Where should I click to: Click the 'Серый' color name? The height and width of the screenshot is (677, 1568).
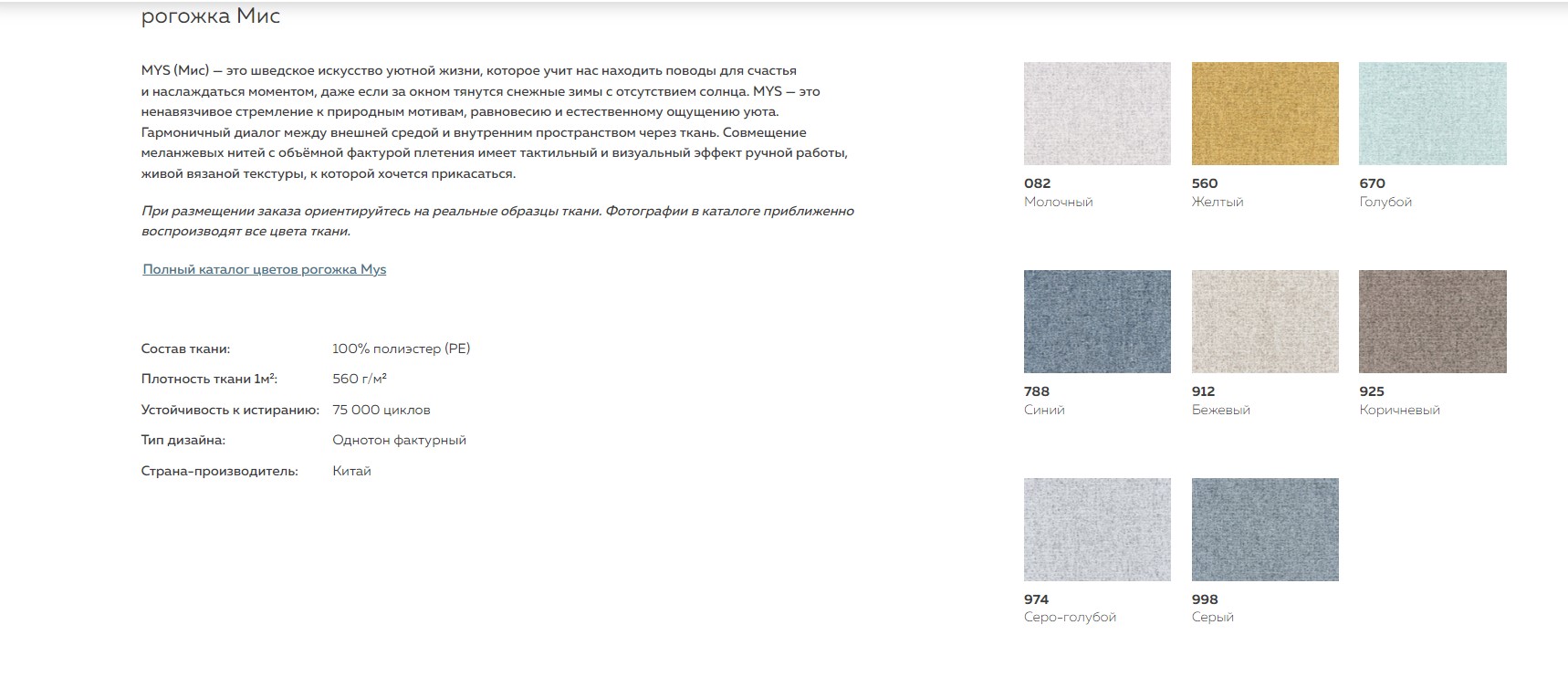(x=1213, y=618)
